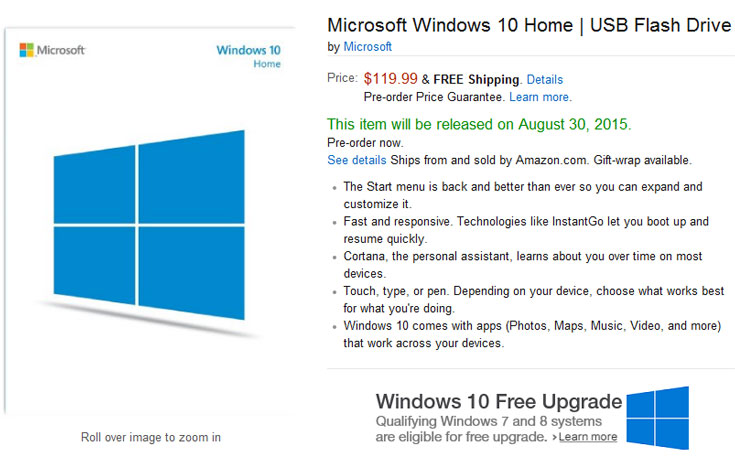Click the "Windows 10 Home" label on the box
The height and width of the screenshot is (462, 735).
(248, 55)
